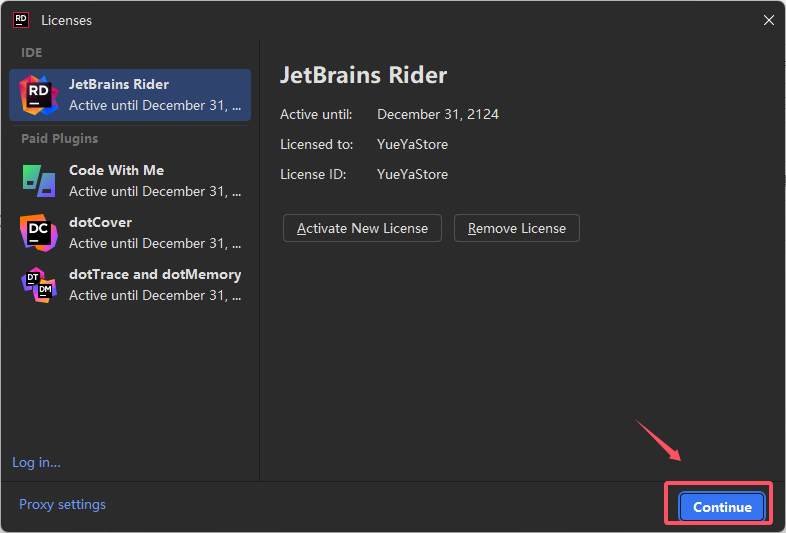
Task: Click Active until text under dotTrace and dotMemory
Action: [x=155, y=296]
